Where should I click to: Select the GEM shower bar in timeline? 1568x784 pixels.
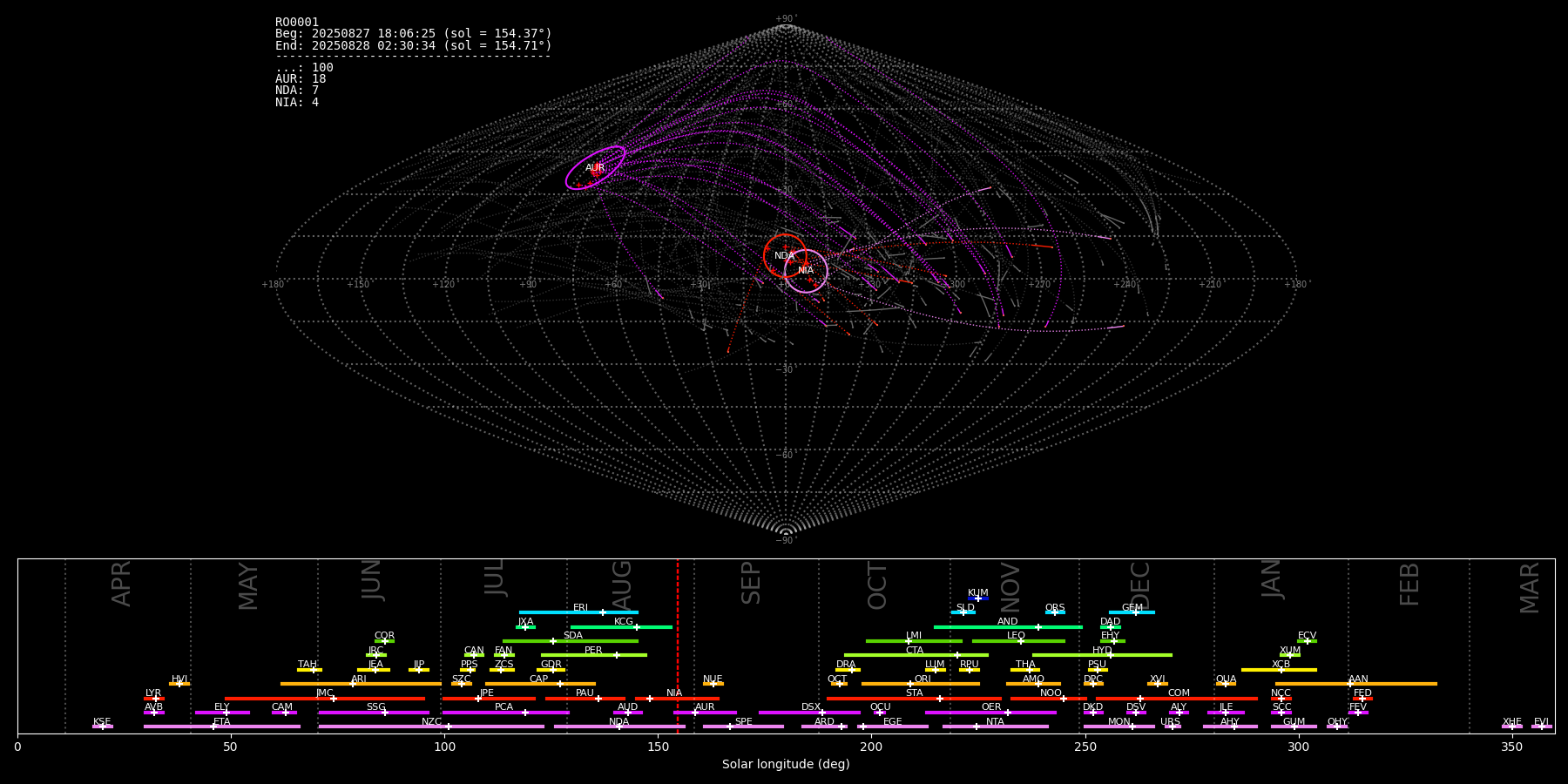tap(1132, 612)
